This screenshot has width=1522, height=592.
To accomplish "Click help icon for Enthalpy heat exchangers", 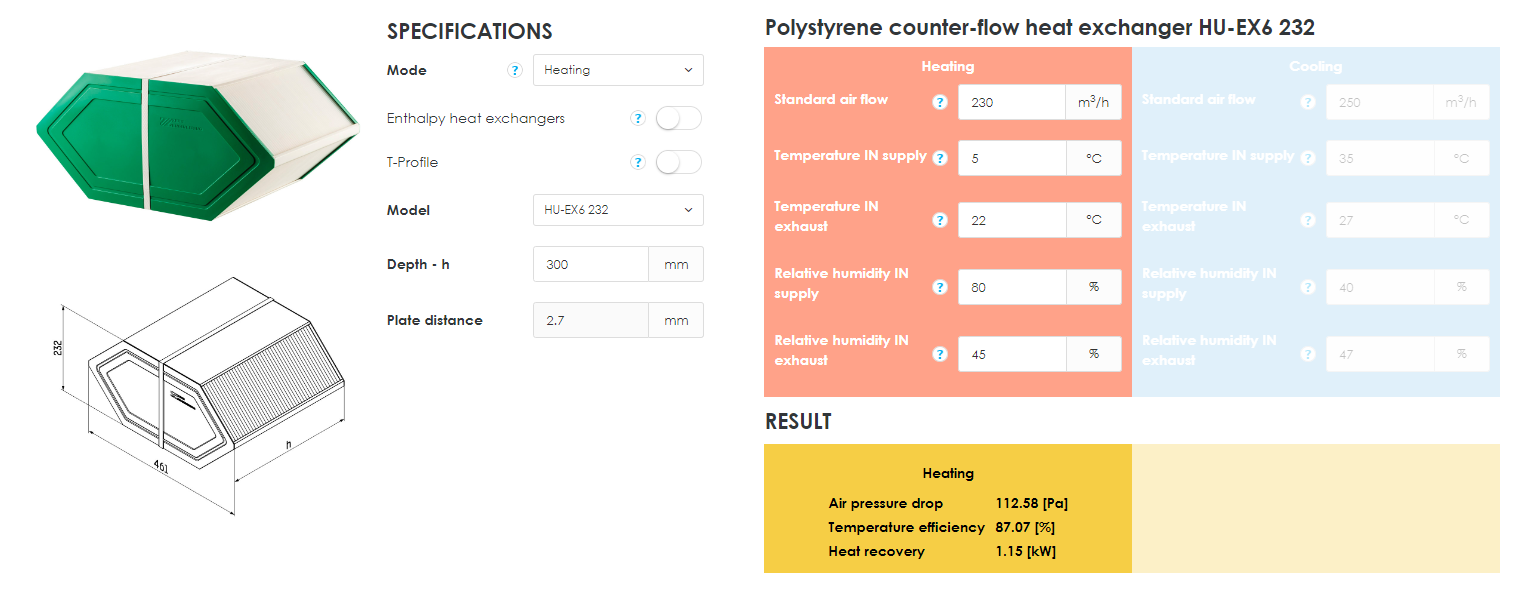I will [x=638, y=118].
